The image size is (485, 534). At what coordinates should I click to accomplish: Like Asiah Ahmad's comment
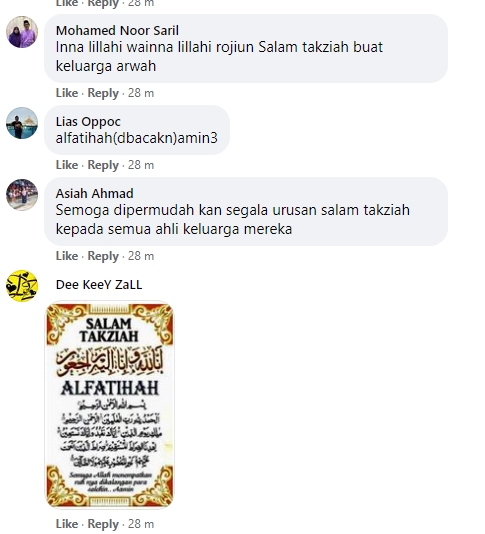pyautogui.click(x=67, y=256)
